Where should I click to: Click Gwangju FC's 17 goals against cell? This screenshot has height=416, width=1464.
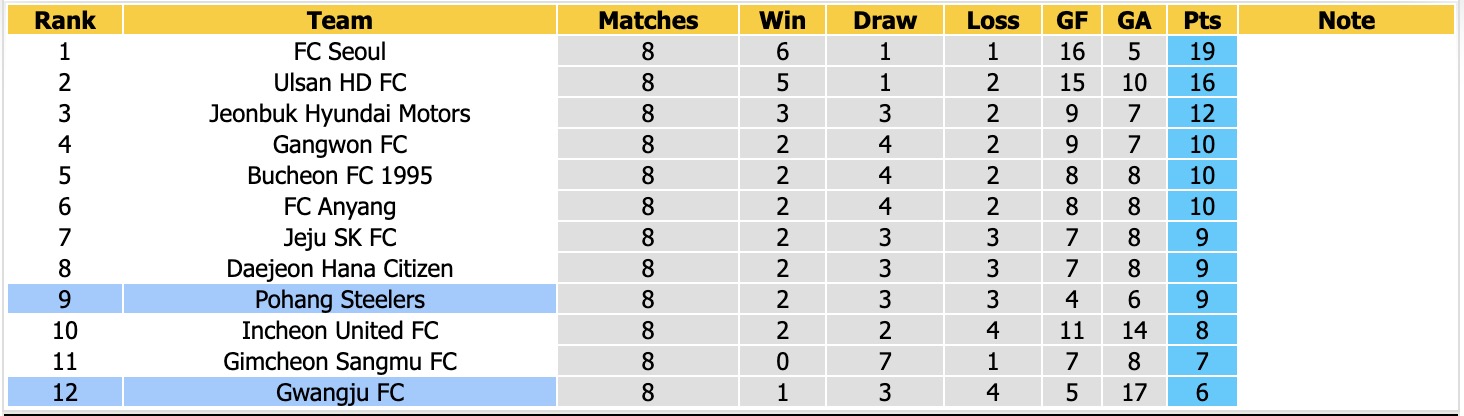click(1136, 392)
